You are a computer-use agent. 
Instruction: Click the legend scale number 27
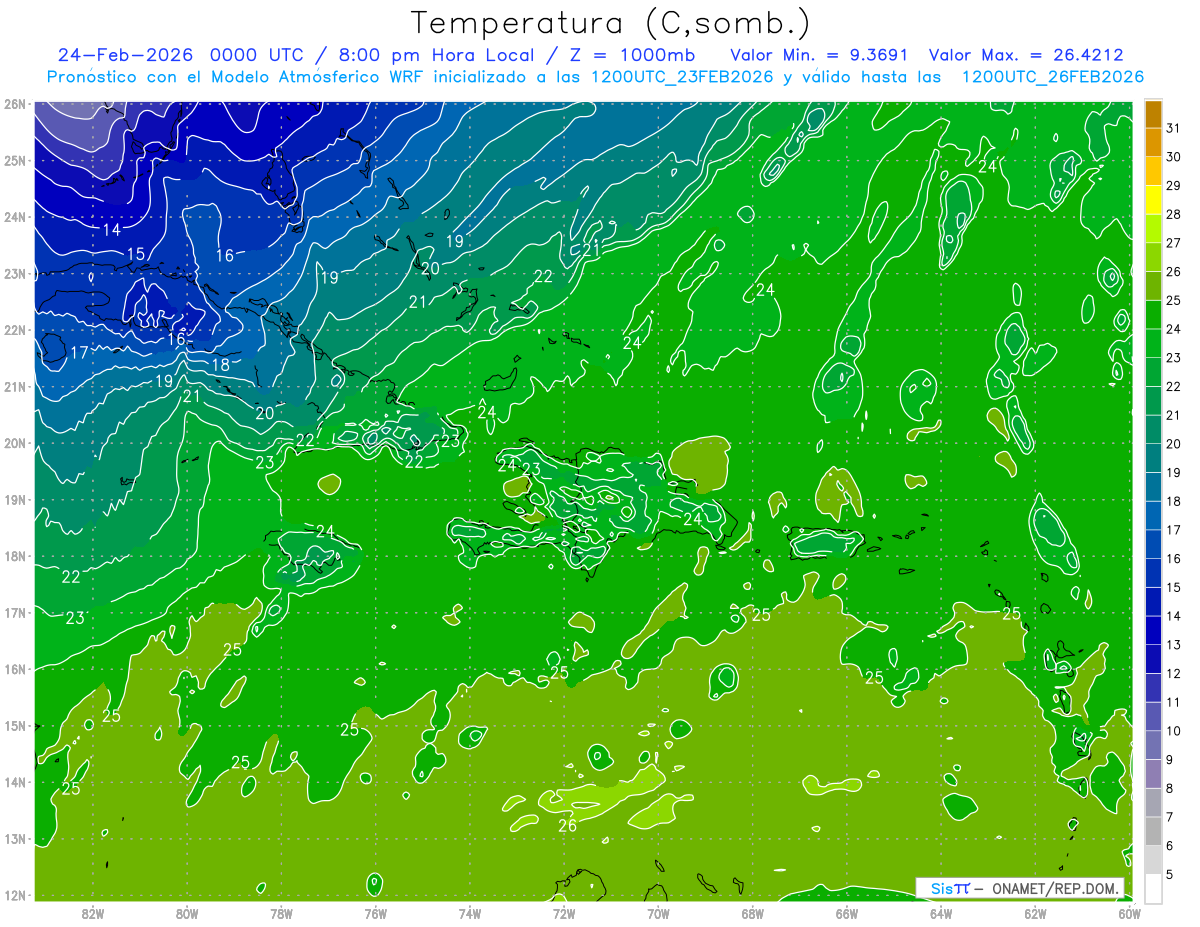coord(1174,243)
